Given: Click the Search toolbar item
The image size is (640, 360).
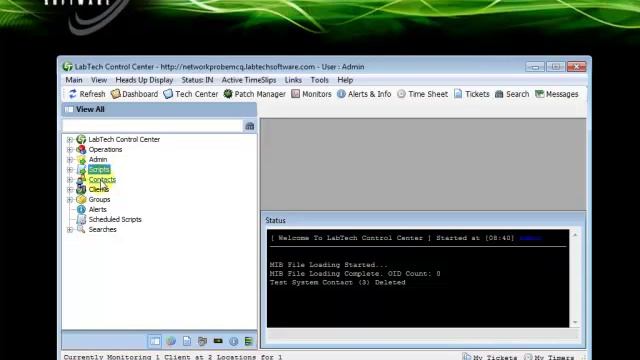Looking at the screenshot, I should [x=512, y=94].
